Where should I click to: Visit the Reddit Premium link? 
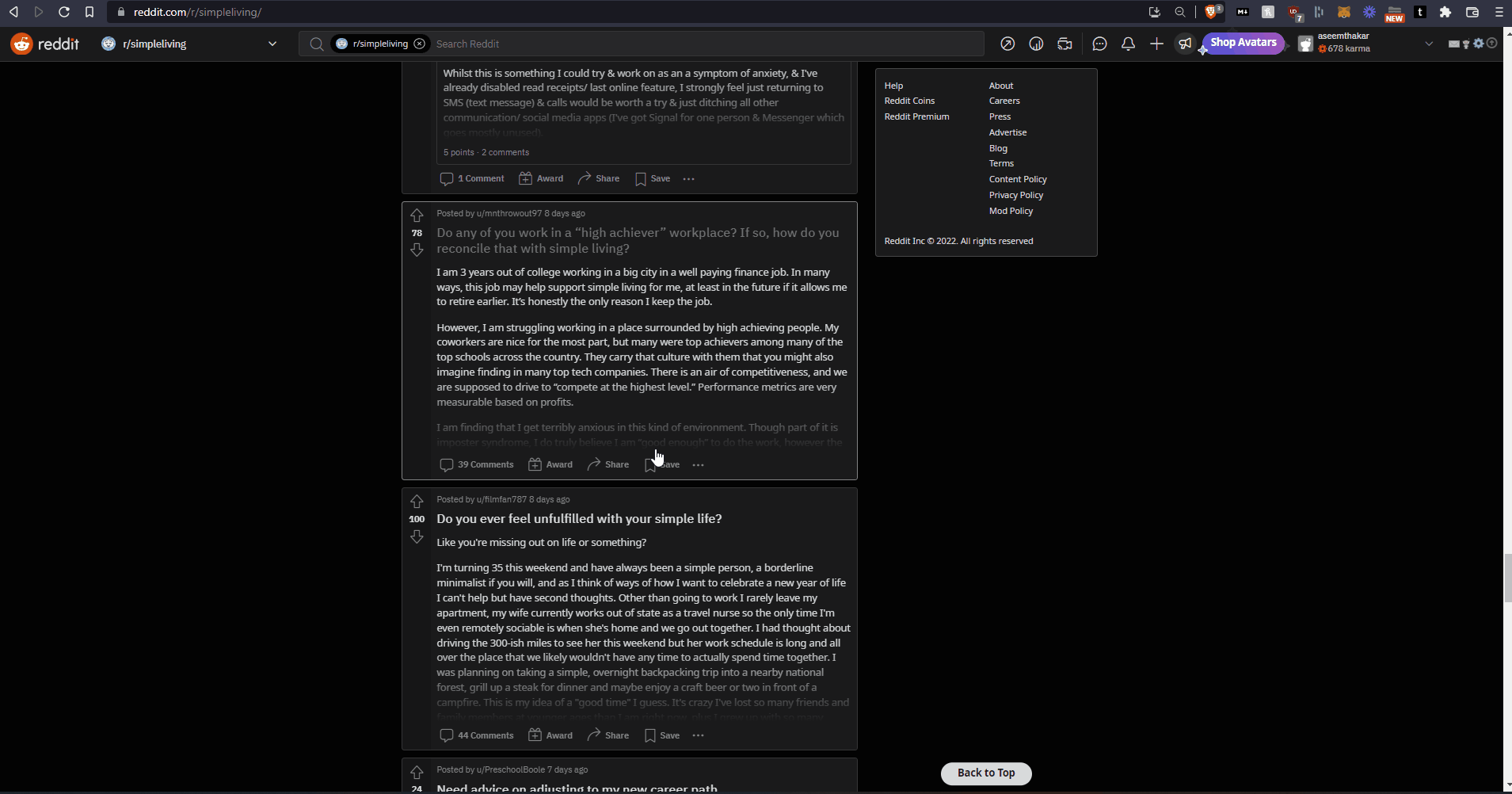[x=916, y=116]
